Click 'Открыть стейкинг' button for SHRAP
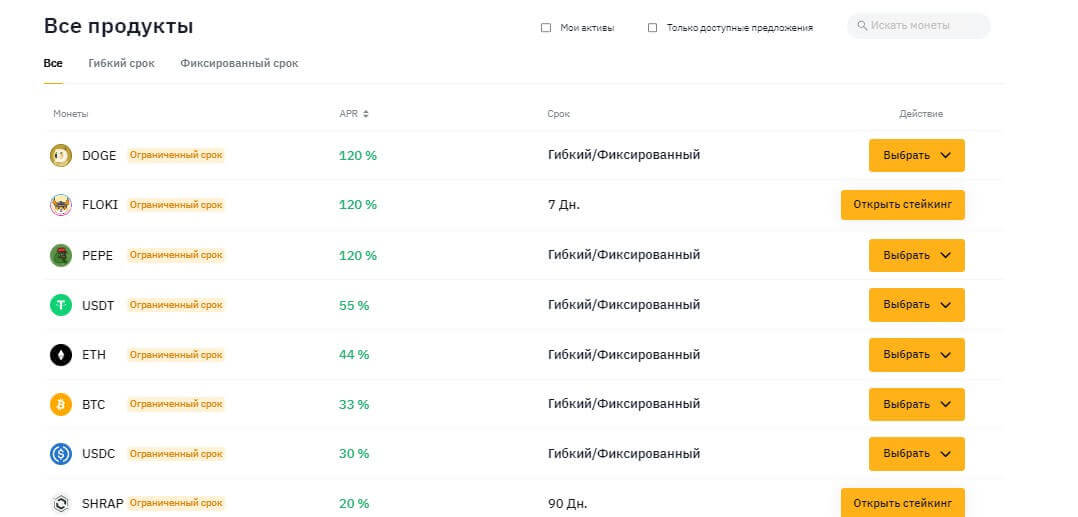Viewport: 1078px width, 517px height. coord(902,503)
